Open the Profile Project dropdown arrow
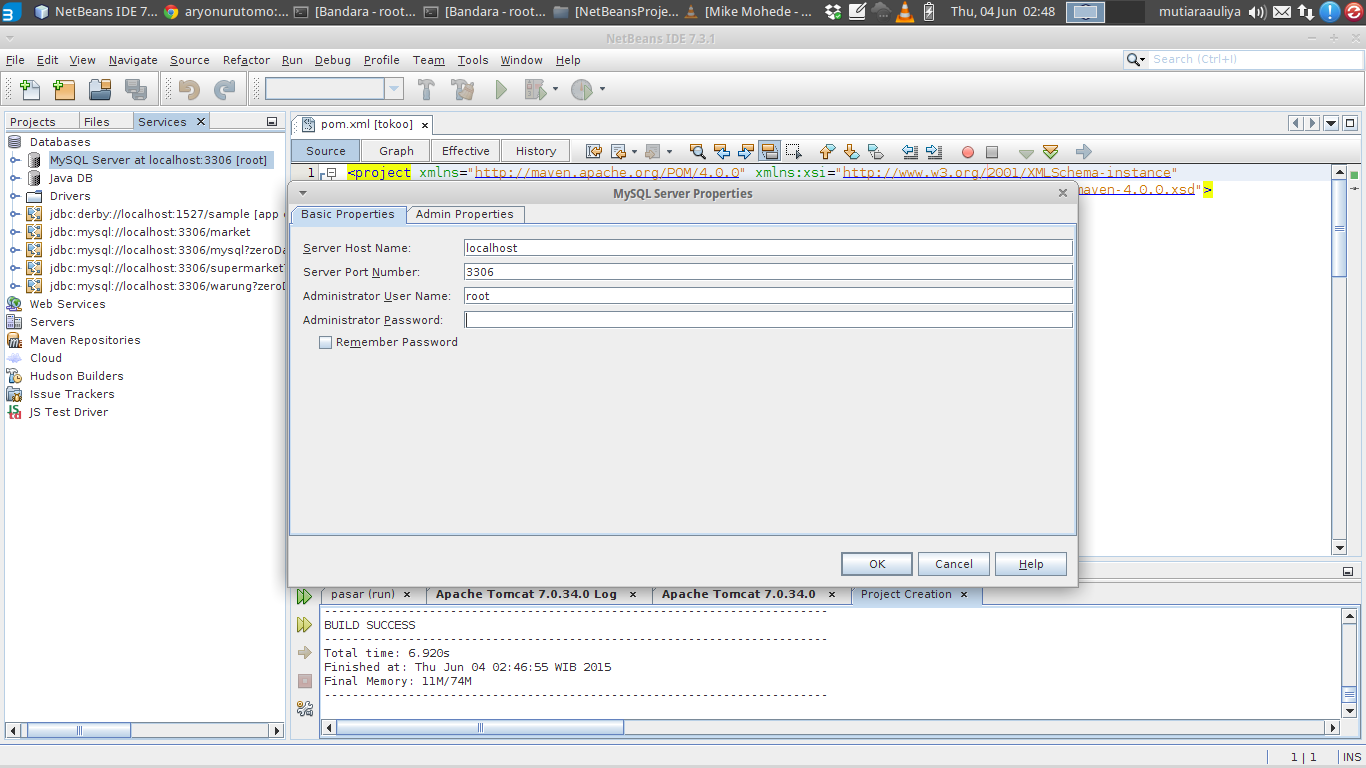Viewport: 1366px width, 768px height. 602,89
